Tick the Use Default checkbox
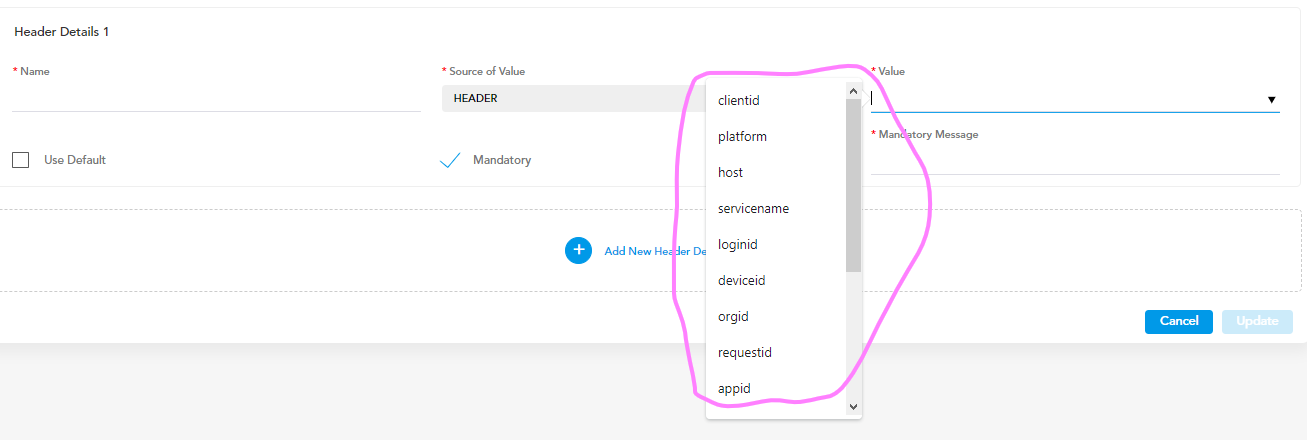This screenshot has width=1307, height=440. pos(20,160)
